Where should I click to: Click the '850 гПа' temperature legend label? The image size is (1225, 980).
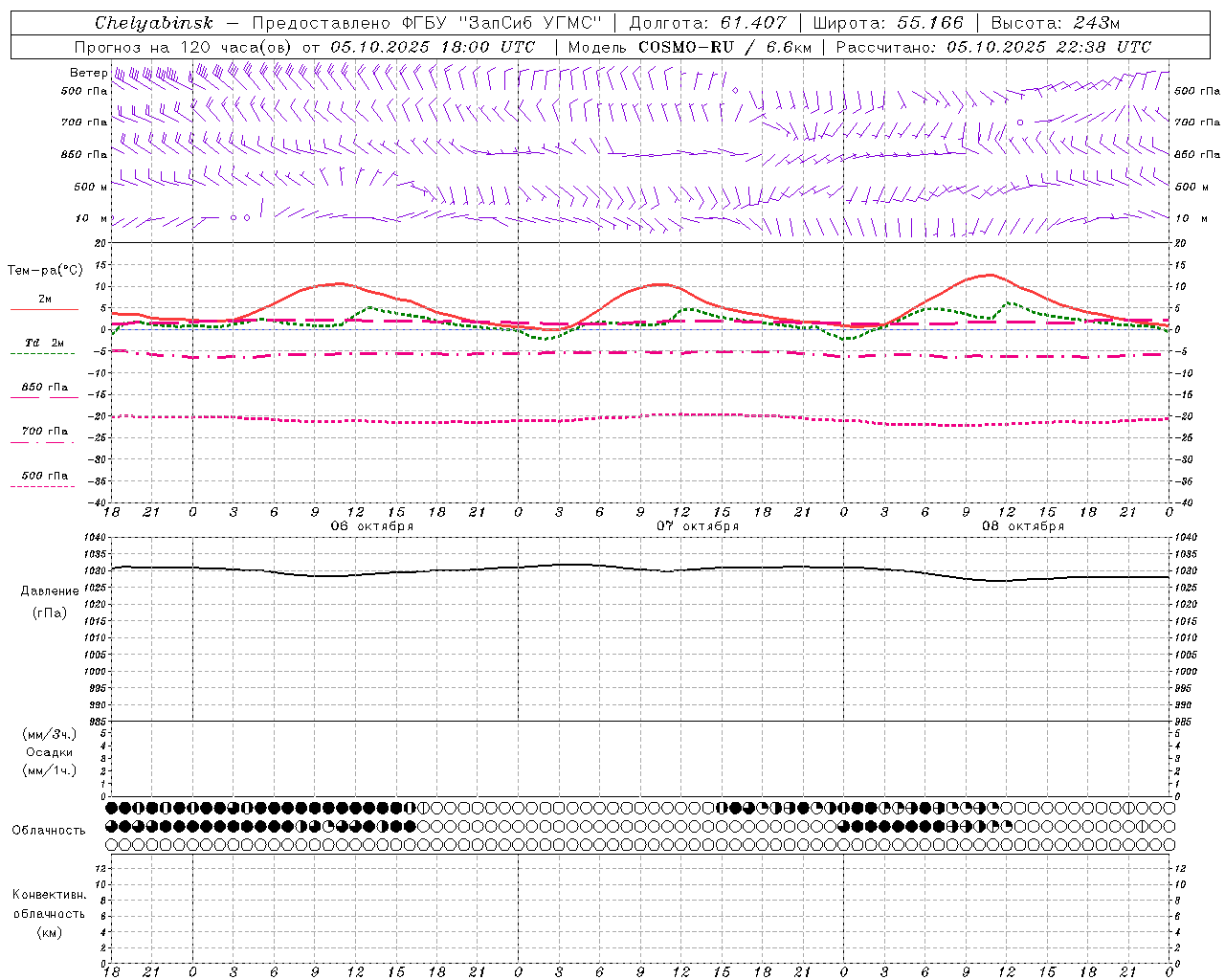click(44, 388)
